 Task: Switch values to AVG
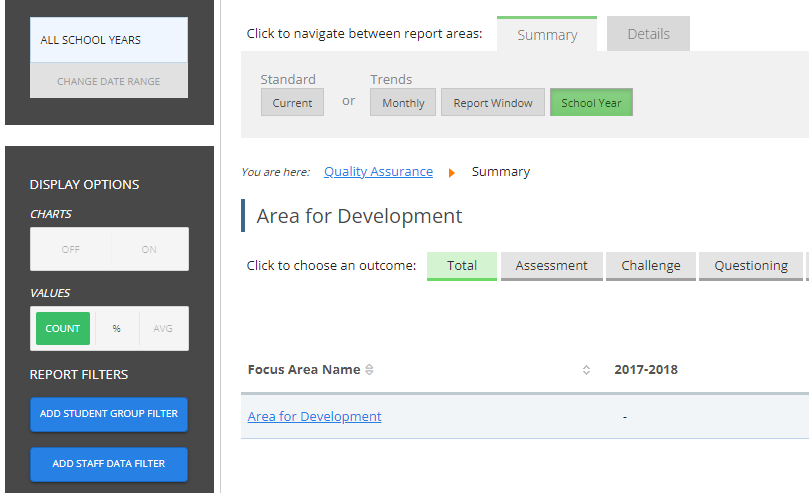(162, 328)
